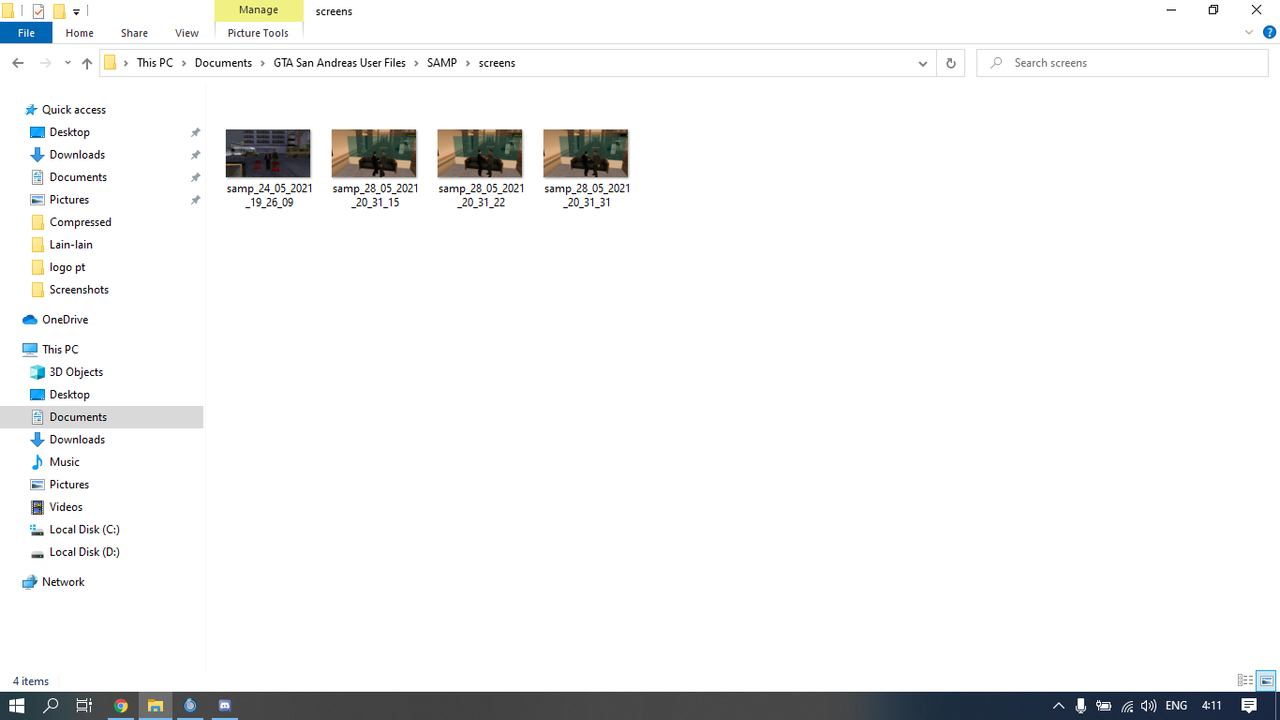1280x720 pixels.
Task: Click Documents in the address path
Action: [223, 63]
